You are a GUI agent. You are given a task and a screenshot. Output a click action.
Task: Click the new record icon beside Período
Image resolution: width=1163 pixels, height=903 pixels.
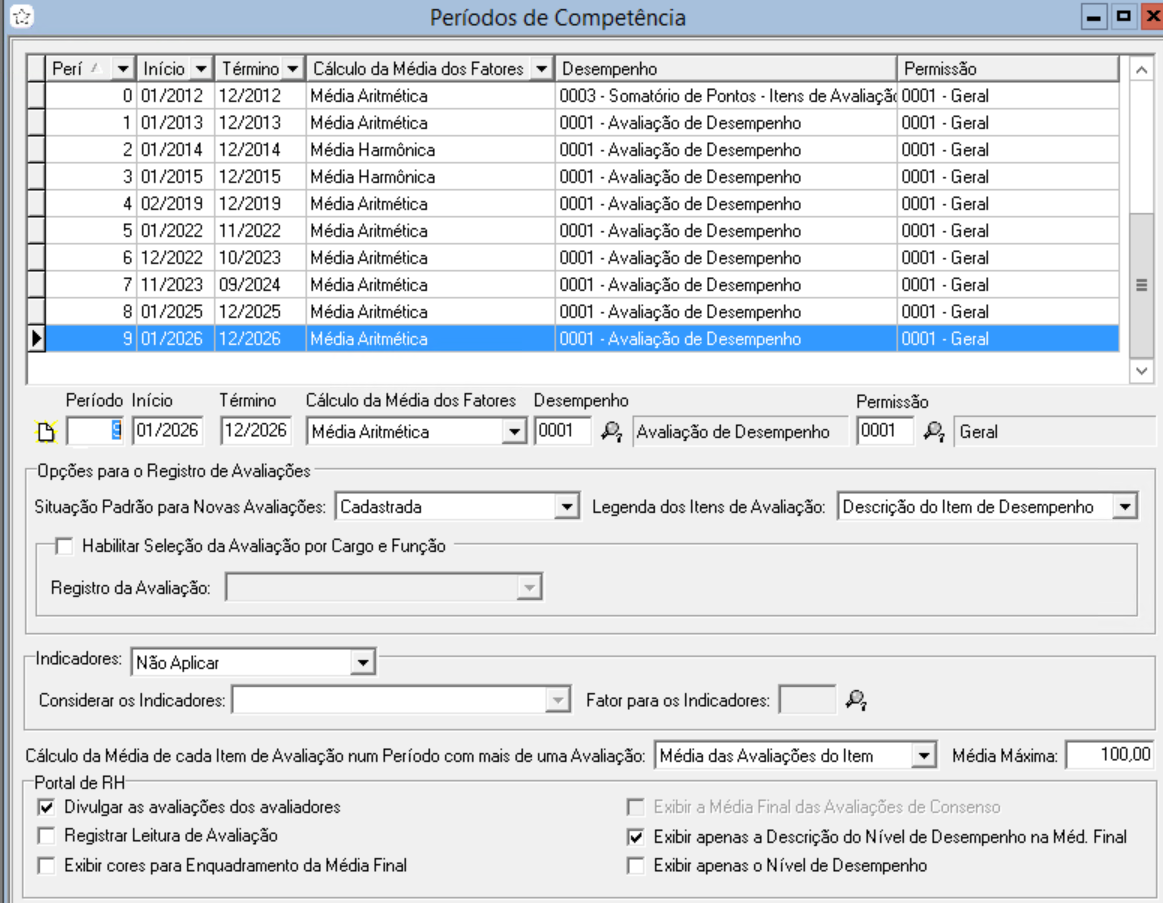pos(45,433)
